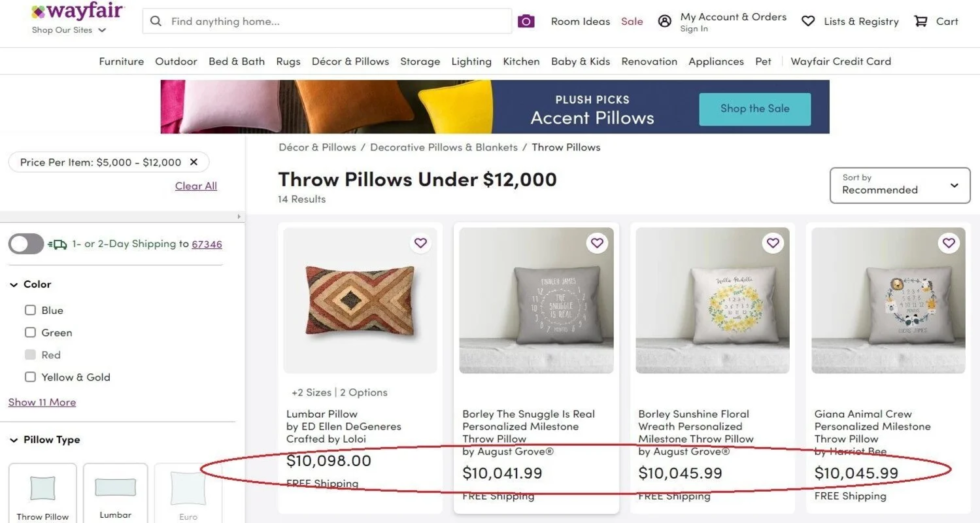Open My Account profile icon
The image size is (980, 523).
point(665,21)
